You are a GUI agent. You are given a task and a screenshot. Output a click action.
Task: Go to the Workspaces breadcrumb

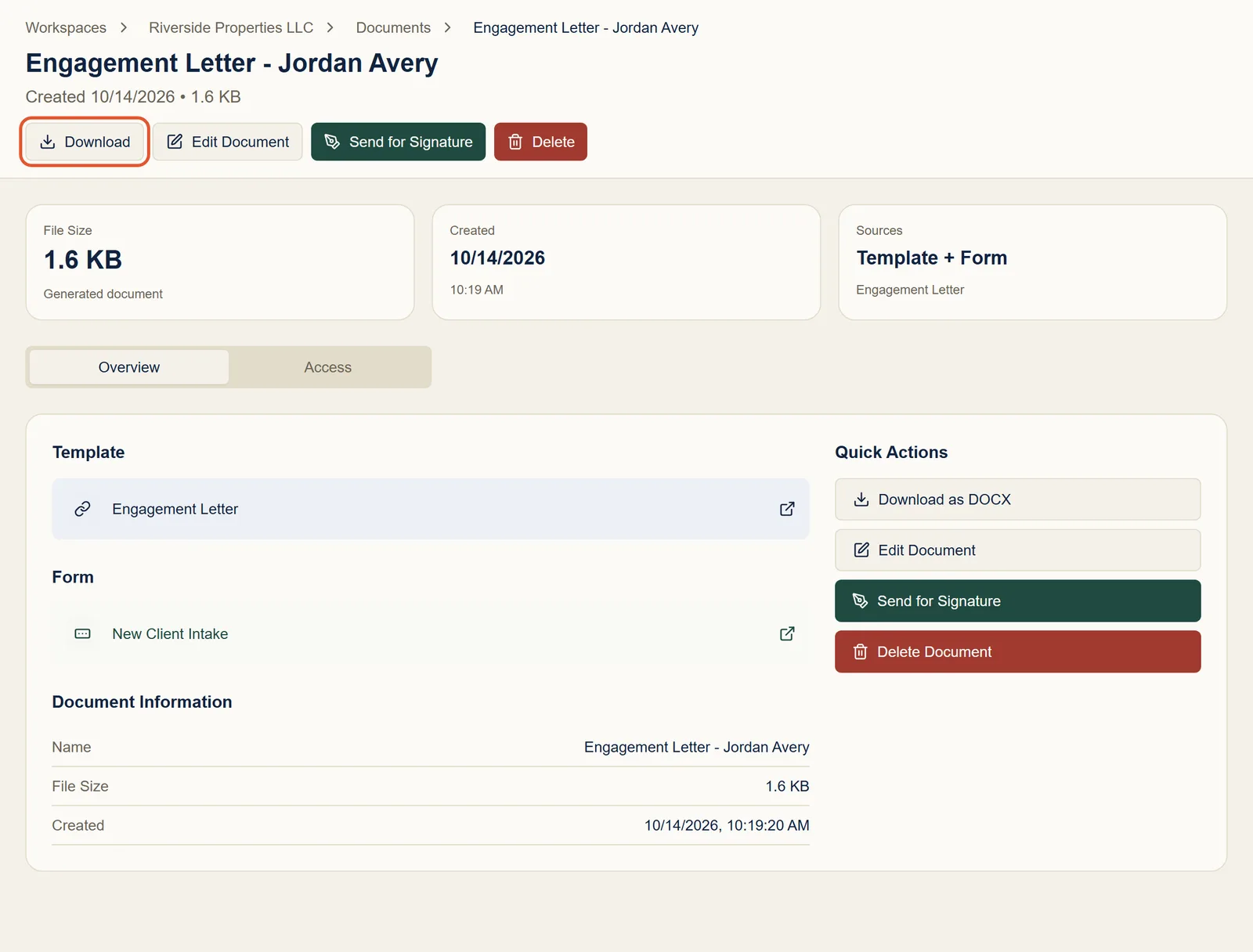pyautogui.click(x=66, y=27)
